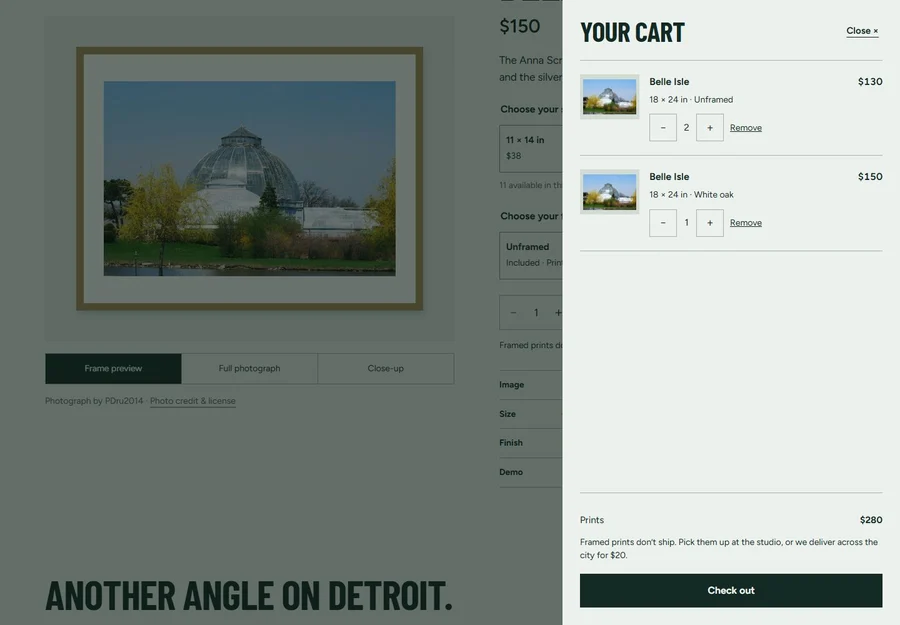The width and height of the screenshot is (900, 625).
Task: Choose the Unframed frame option
Action: (531, 255)
